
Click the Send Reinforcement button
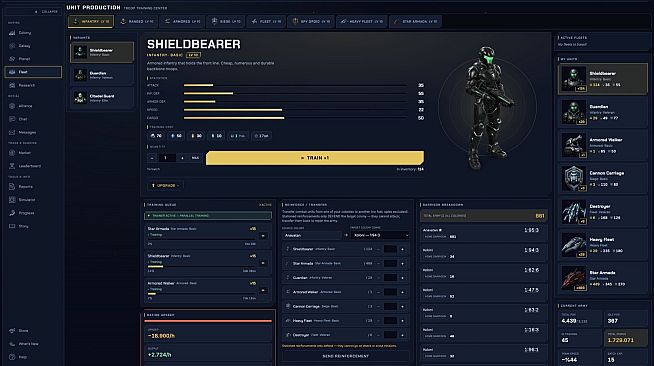point(345,356)
